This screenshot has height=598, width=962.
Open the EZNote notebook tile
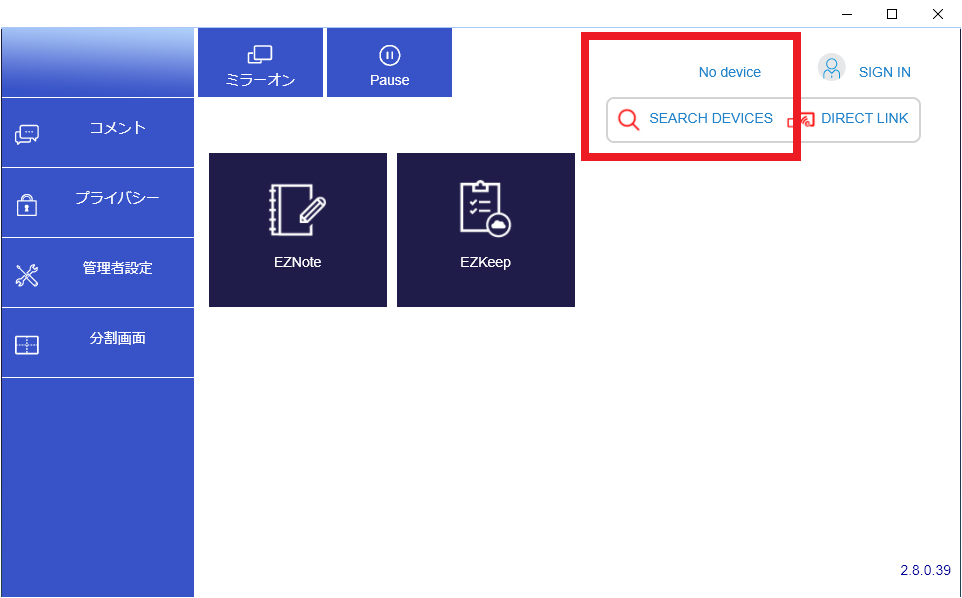297,229
